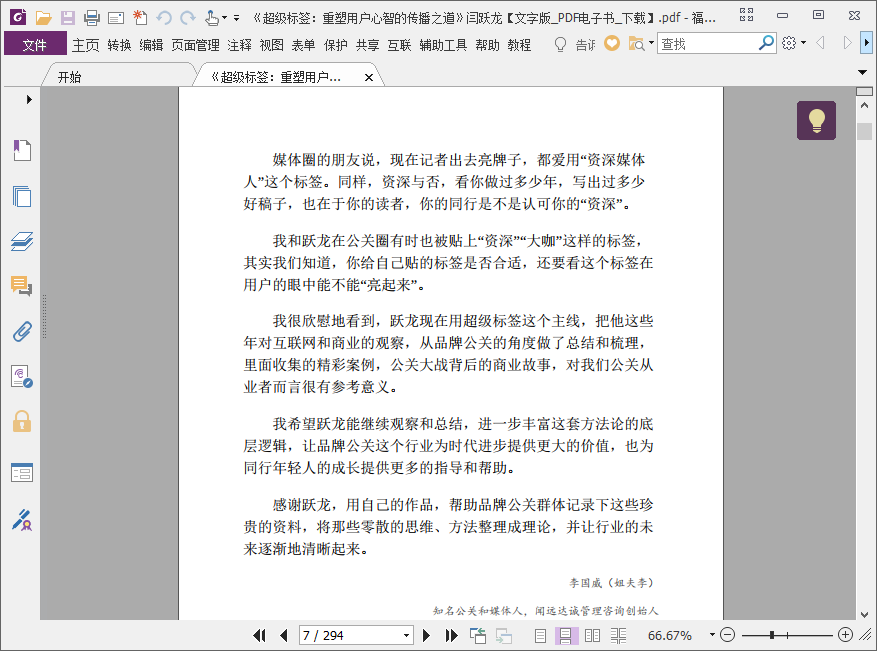Open the Bookmarks panel icon

click(22, 150)
